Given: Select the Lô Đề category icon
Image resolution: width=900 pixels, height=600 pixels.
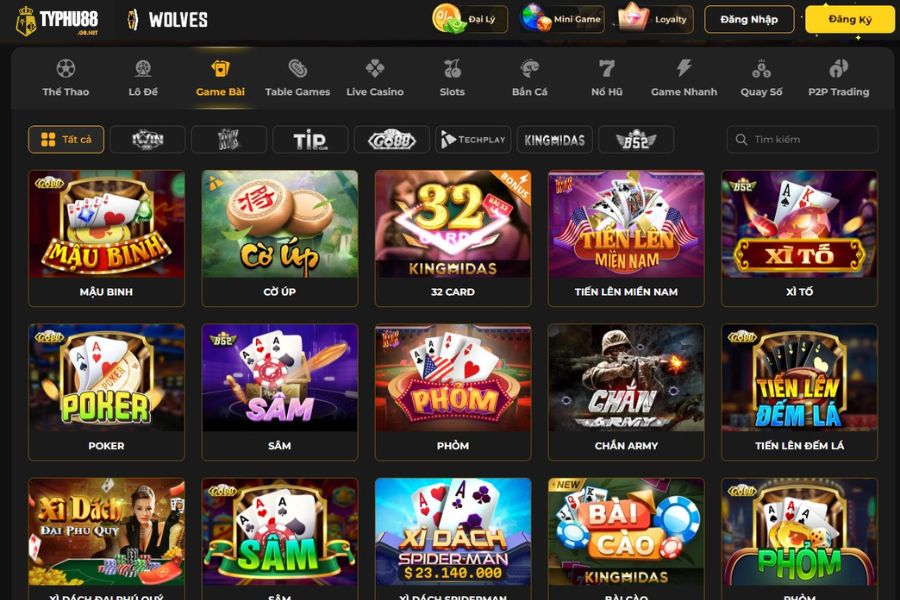Looking at the screenshot, I should (143, 69).
